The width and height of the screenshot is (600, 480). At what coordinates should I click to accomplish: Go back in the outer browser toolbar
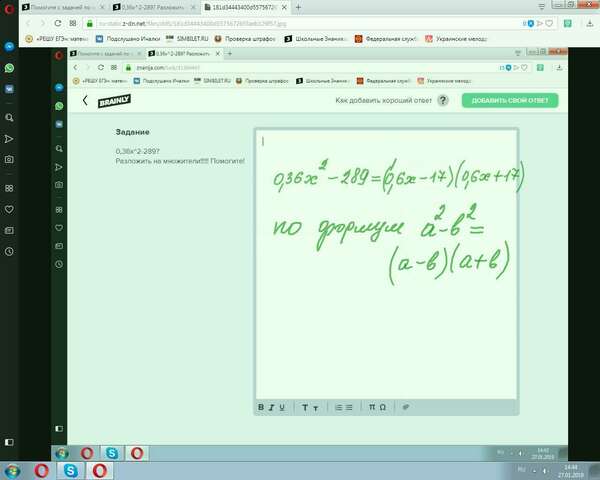coord(28,23)
